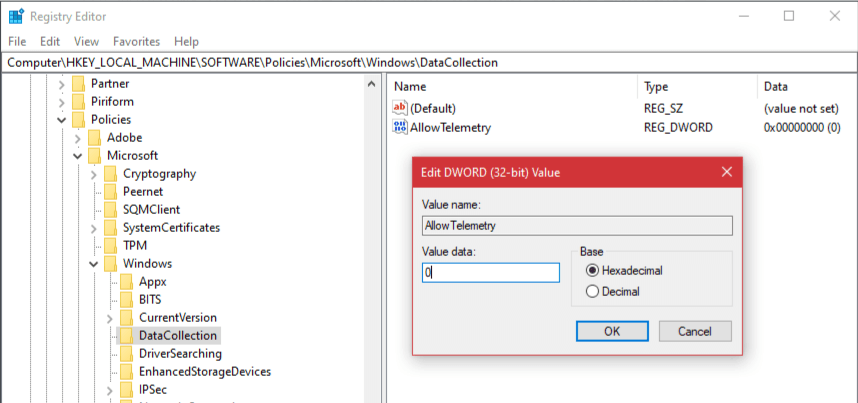Open the Favorites menu
Screen dimensions: 858x403
(136, 41)
